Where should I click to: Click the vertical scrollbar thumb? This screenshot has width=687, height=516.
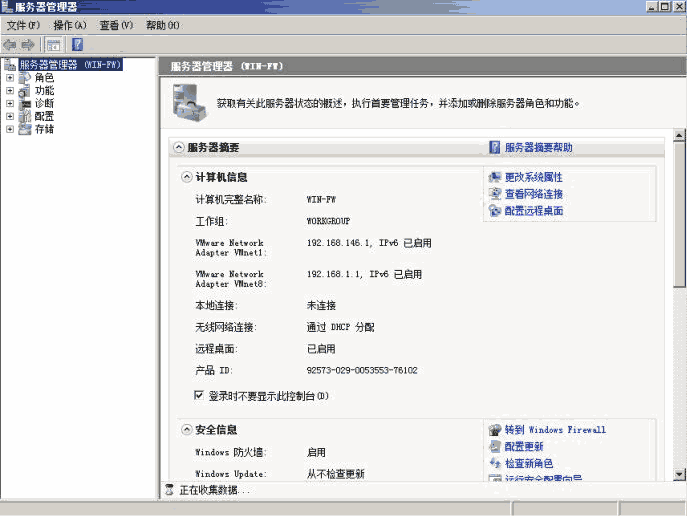click(679, 214)
